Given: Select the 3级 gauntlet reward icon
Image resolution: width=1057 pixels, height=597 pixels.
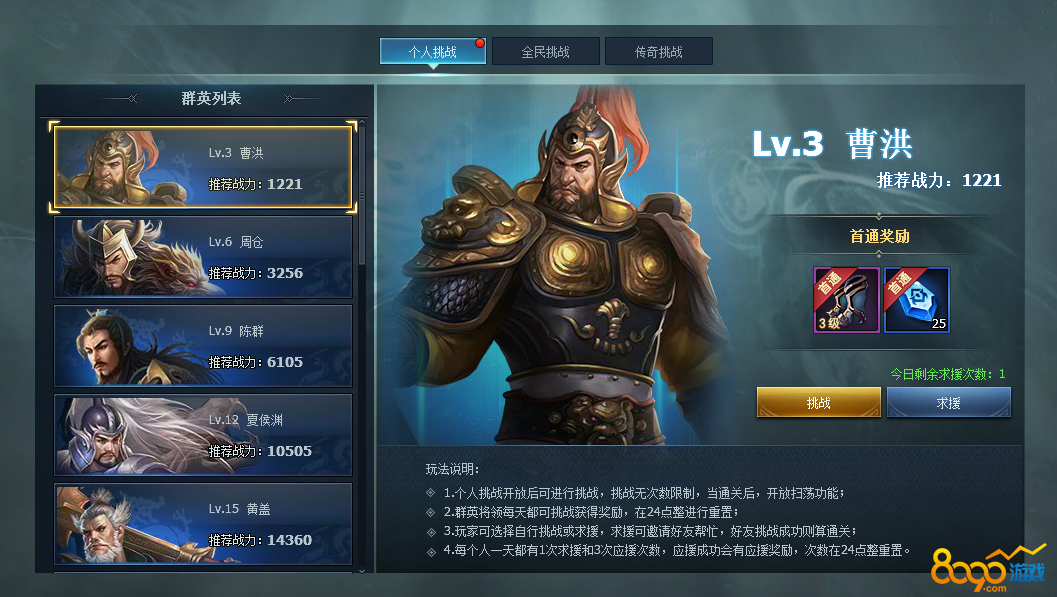Looking at the screenshot, I should [847, 300].
